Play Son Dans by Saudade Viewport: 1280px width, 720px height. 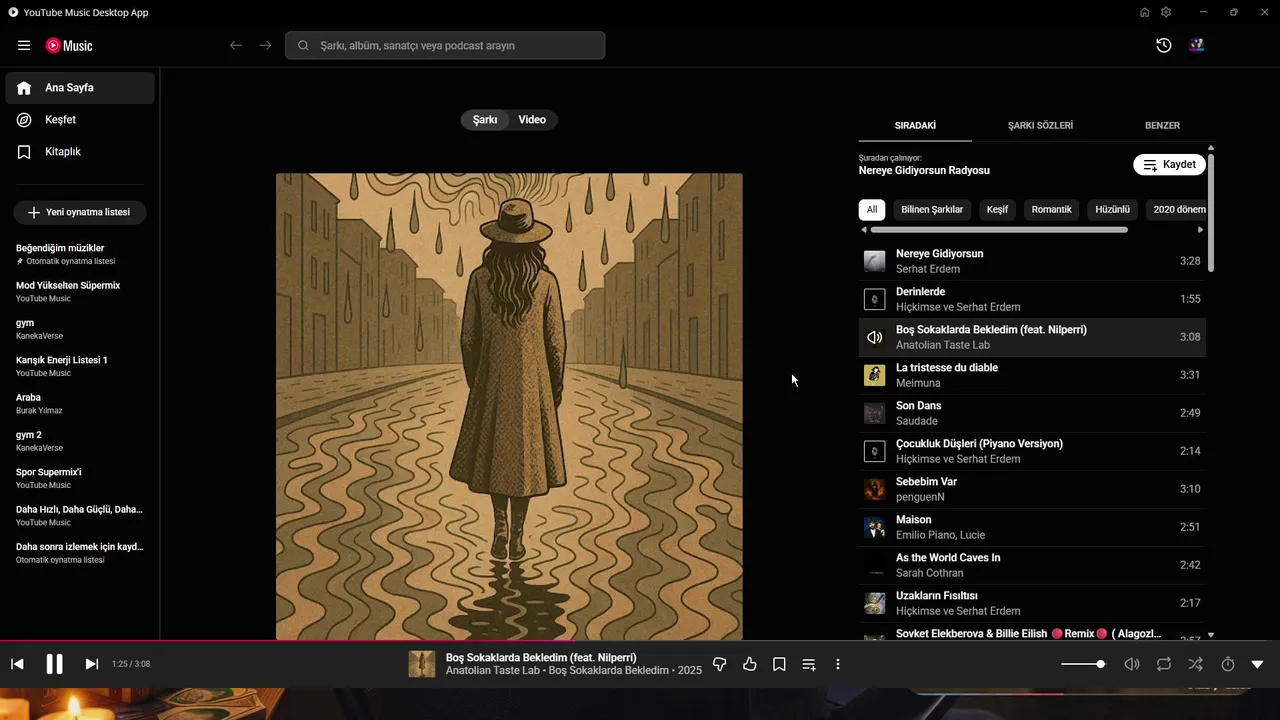1032,413
